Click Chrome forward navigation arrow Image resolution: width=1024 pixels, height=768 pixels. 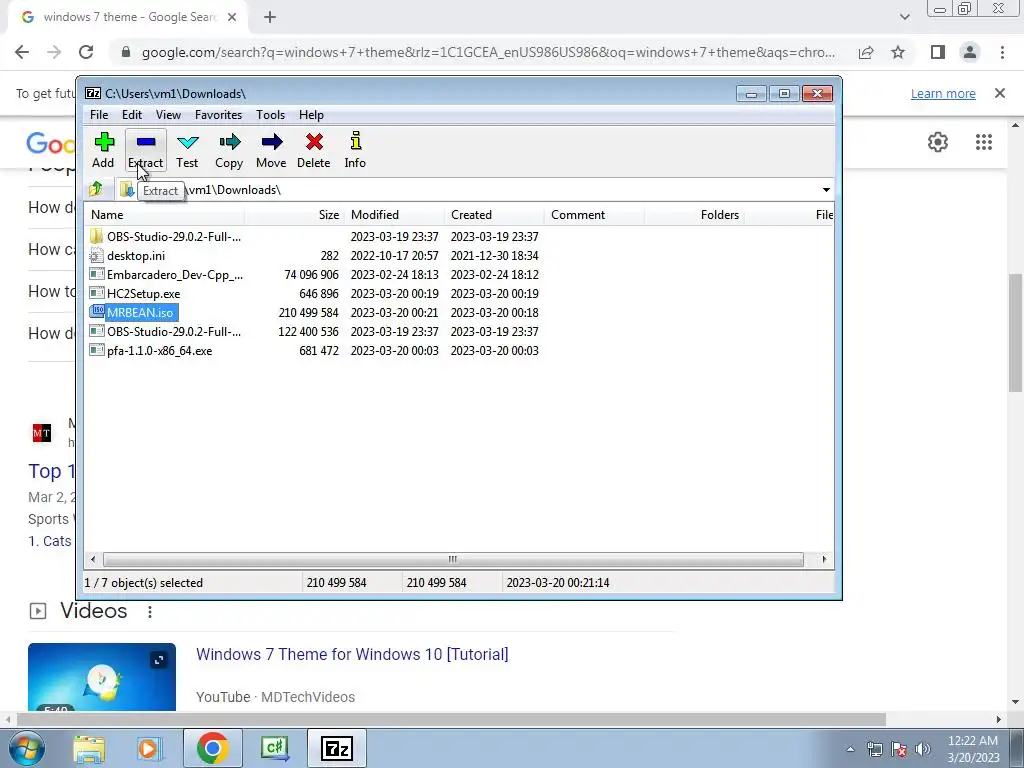(54, 52)
